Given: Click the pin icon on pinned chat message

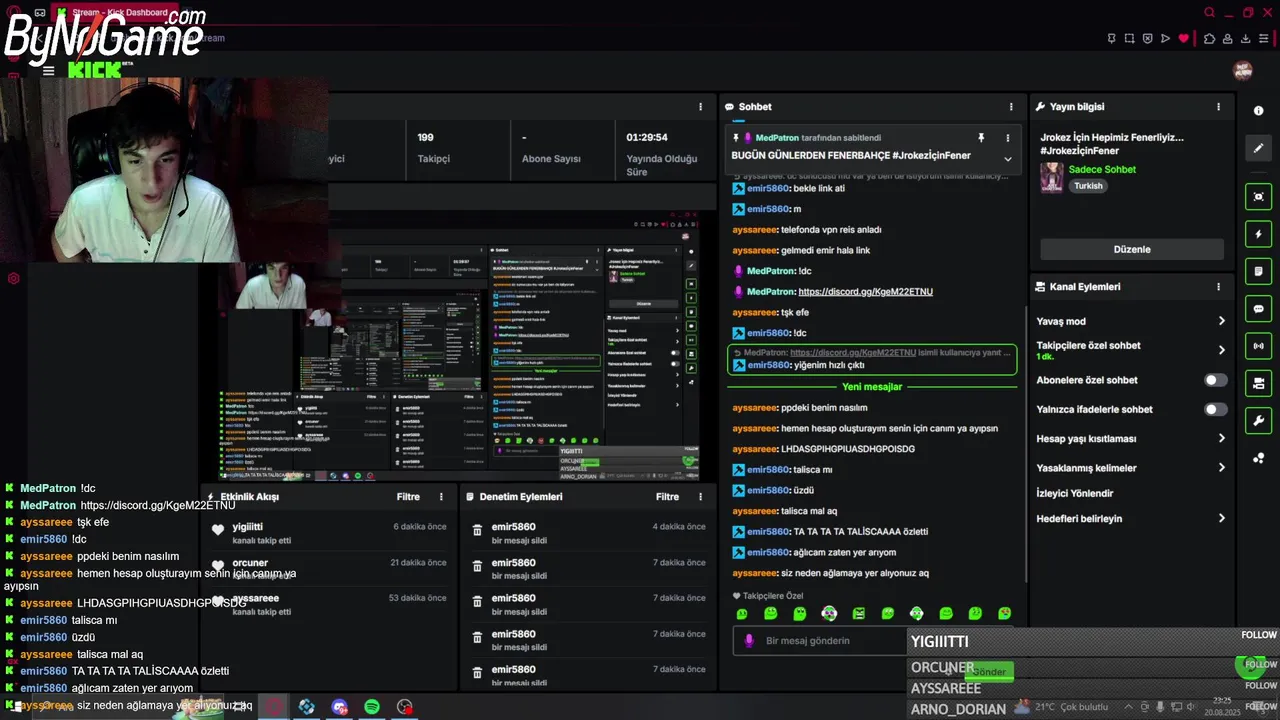Looking at the screenshot, I should tap(981, 138).
